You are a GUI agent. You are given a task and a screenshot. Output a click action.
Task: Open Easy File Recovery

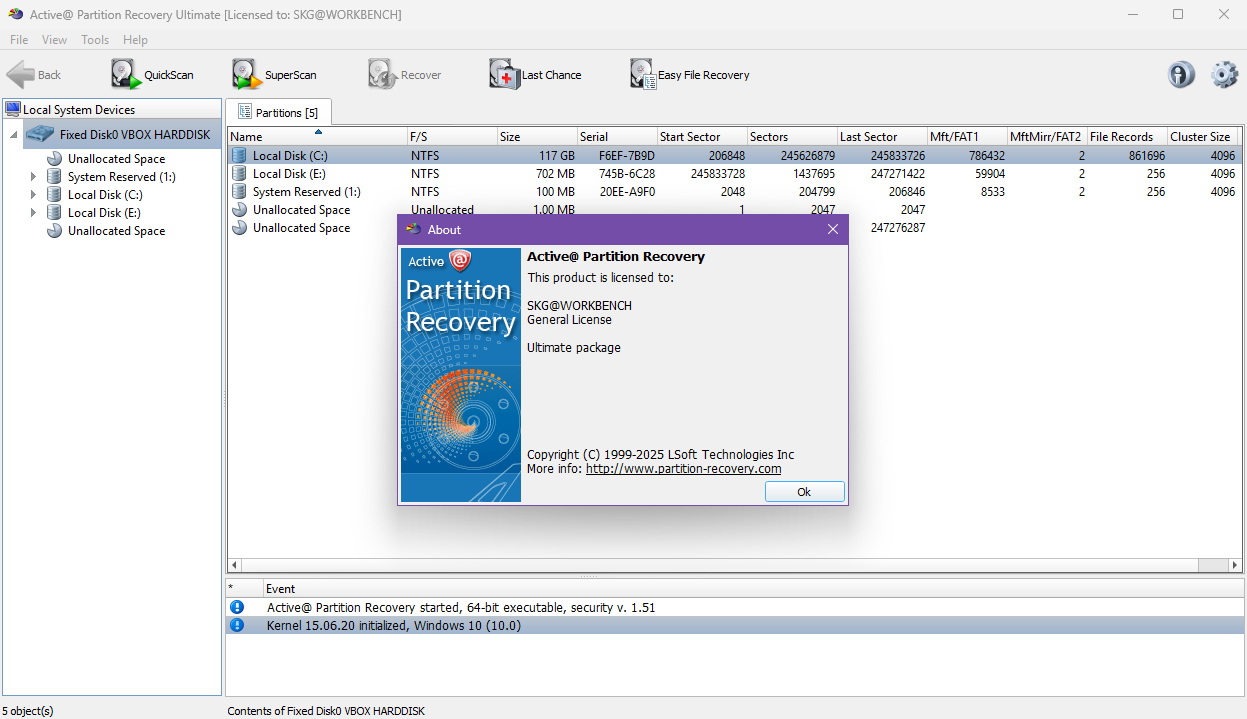tap(689, 75)
